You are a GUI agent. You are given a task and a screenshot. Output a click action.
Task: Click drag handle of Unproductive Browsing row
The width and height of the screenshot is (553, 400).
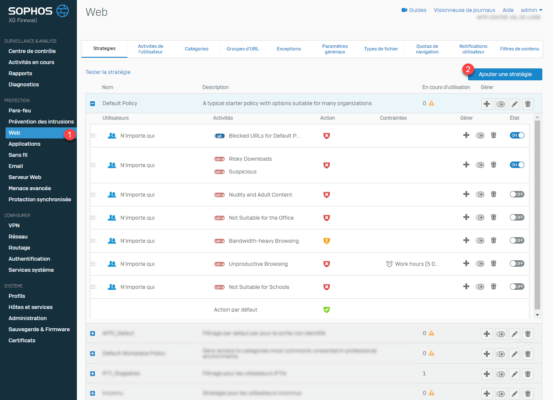tap(93, 264)
